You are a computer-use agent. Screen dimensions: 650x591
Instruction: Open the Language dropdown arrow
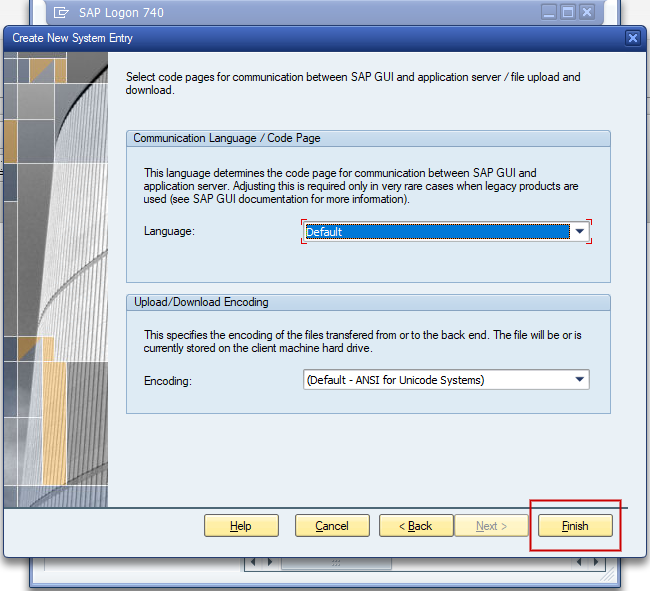point(580,231)
